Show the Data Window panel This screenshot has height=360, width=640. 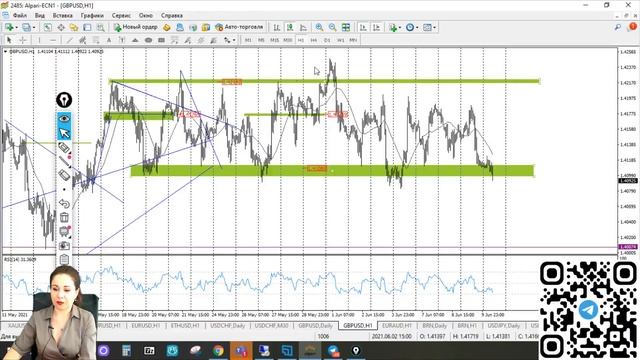pos(61,27)
